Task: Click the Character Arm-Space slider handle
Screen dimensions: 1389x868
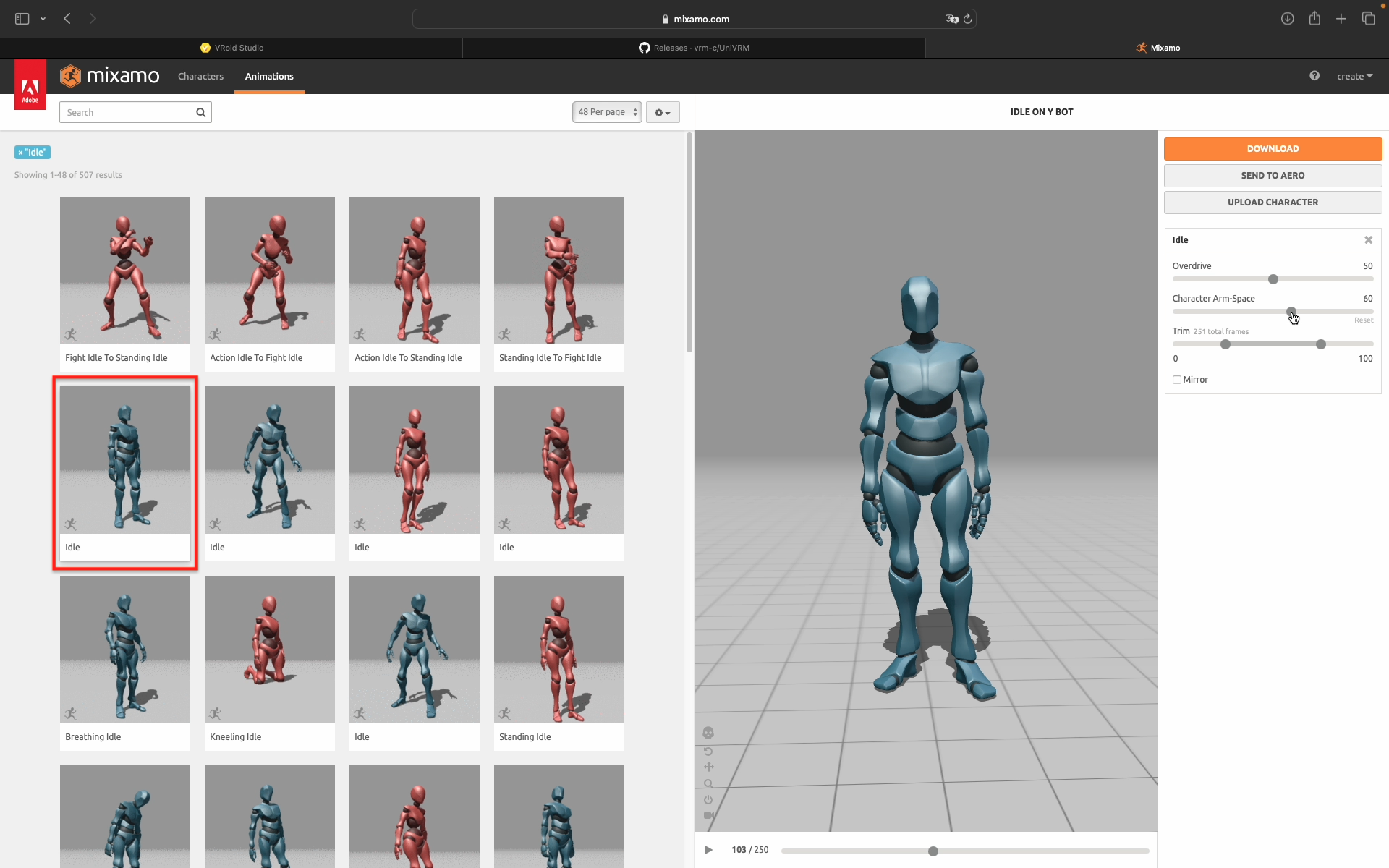Action: [1291, 312]
